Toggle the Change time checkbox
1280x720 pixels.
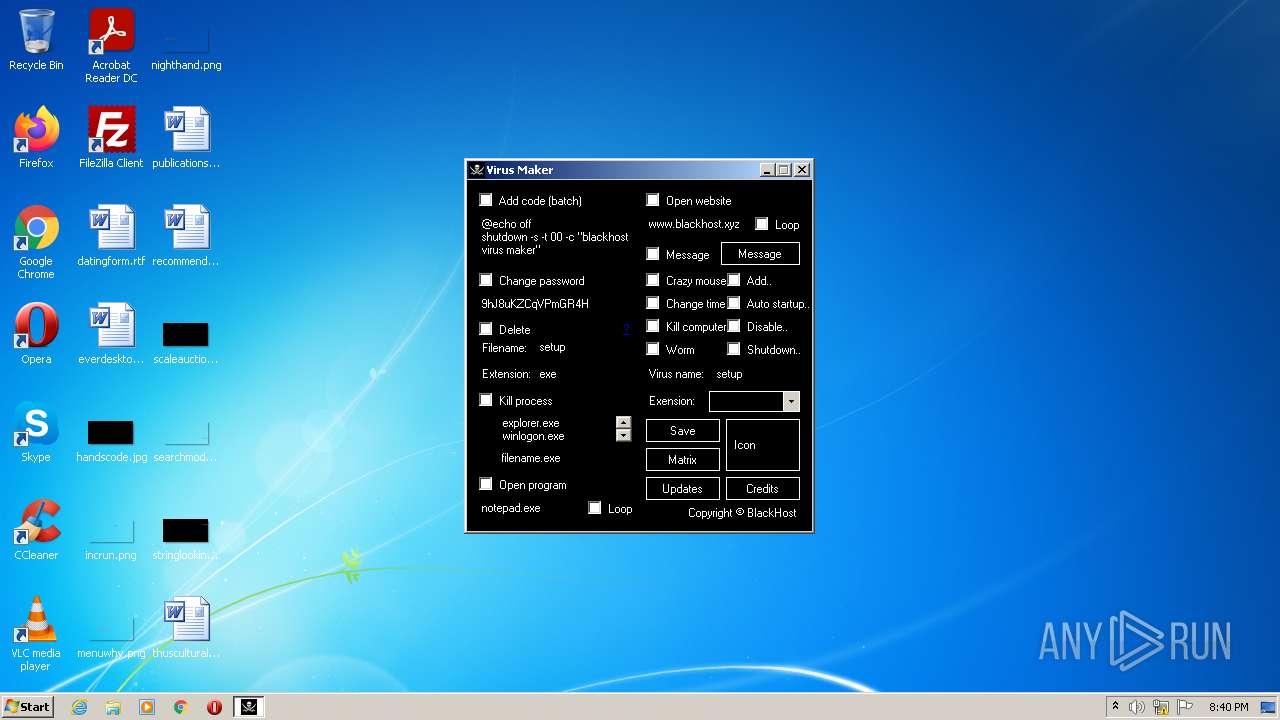click(653, 303)
